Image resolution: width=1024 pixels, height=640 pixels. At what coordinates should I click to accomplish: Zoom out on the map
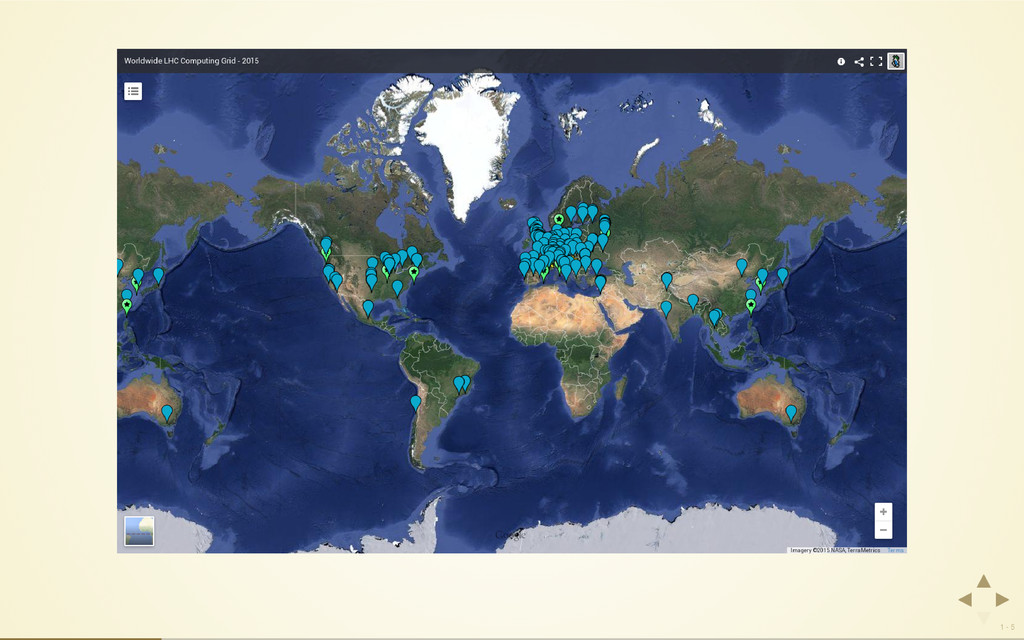[x=883, y=530]
